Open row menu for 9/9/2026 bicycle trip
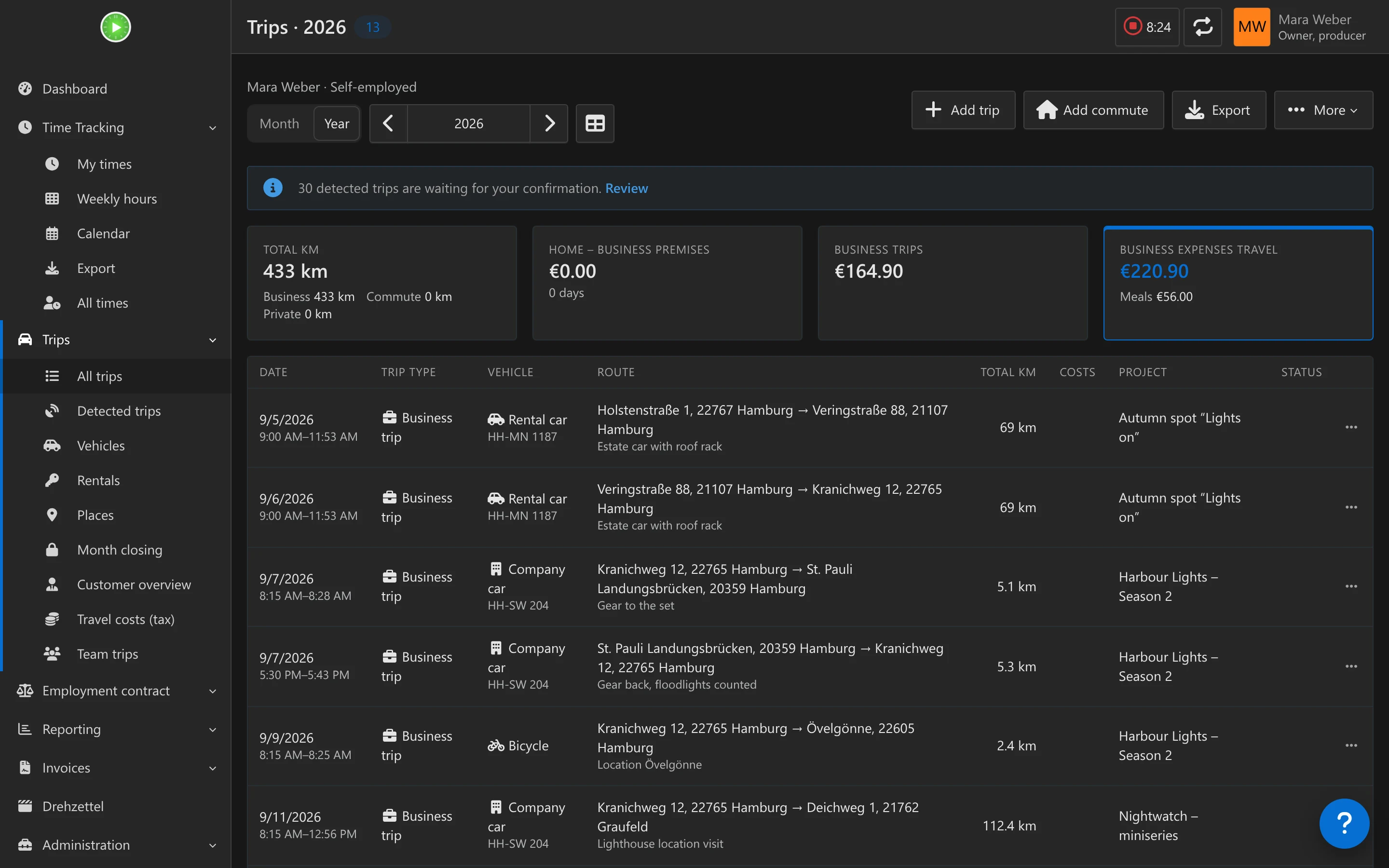 tap(1351, 746)
